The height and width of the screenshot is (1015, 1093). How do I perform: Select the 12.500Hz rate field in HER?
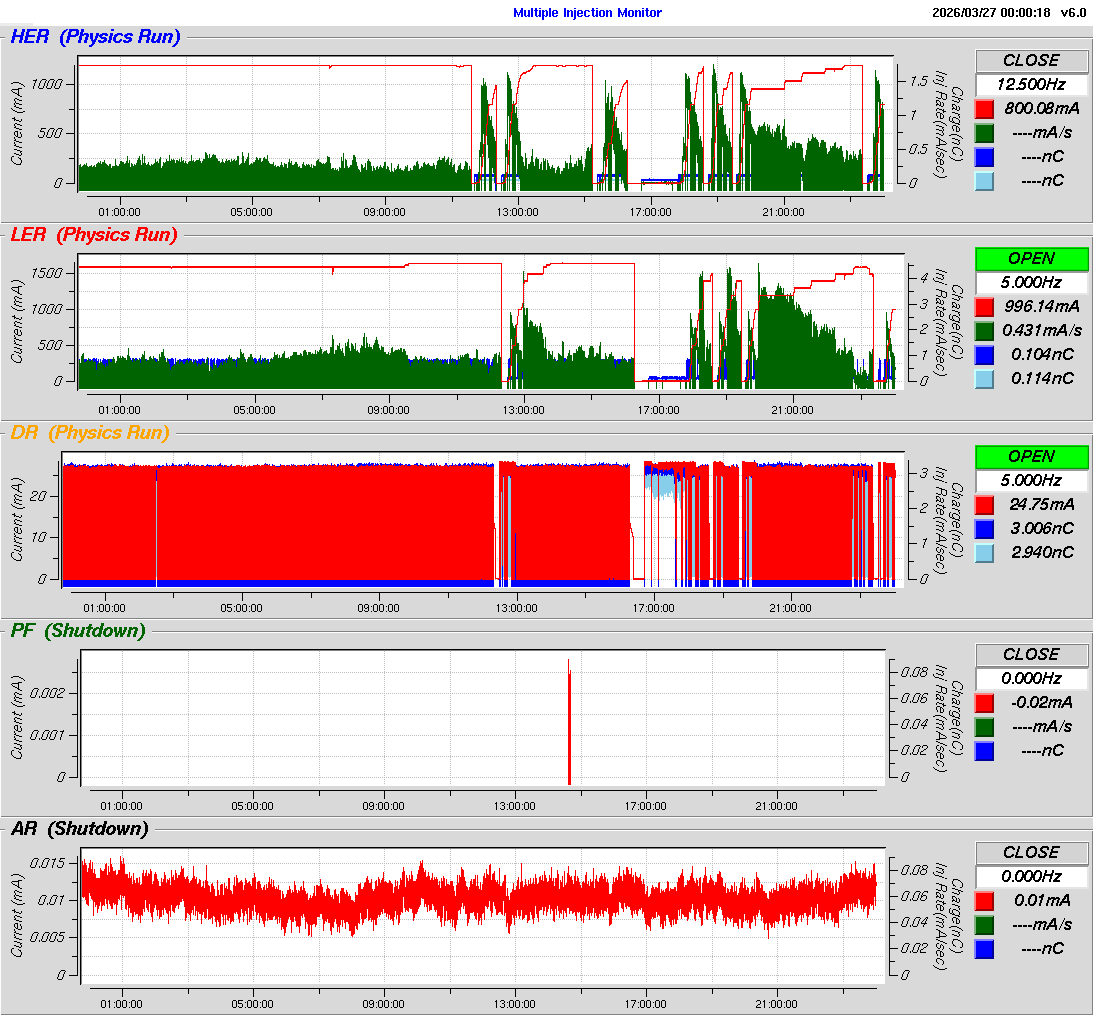click(1031, 84)
